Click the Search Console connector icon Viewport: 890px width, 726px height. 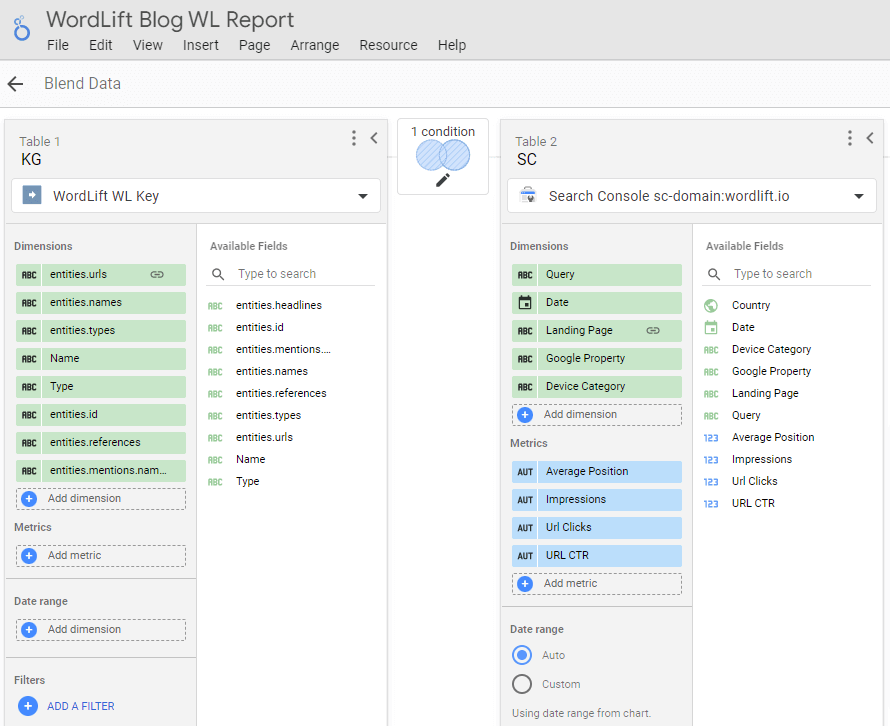(x=528, y=195)
